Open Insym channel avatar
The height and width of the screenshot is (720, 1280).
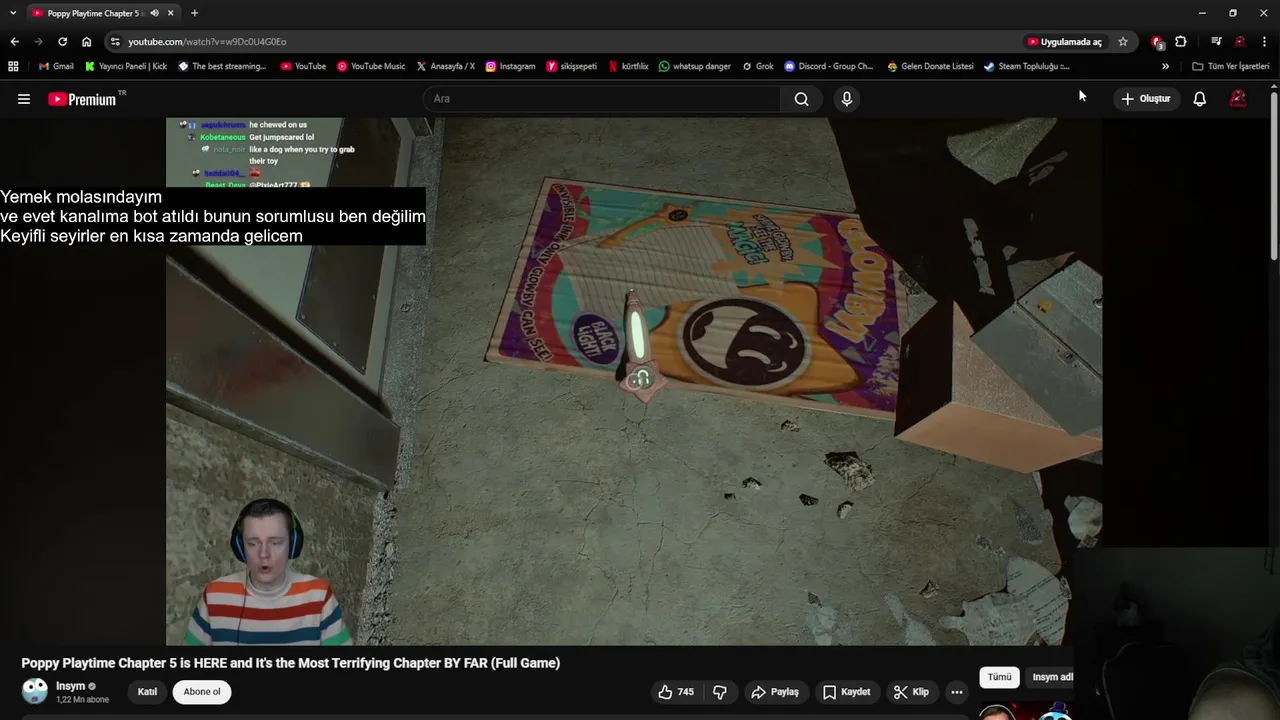(x=35, y=691)
